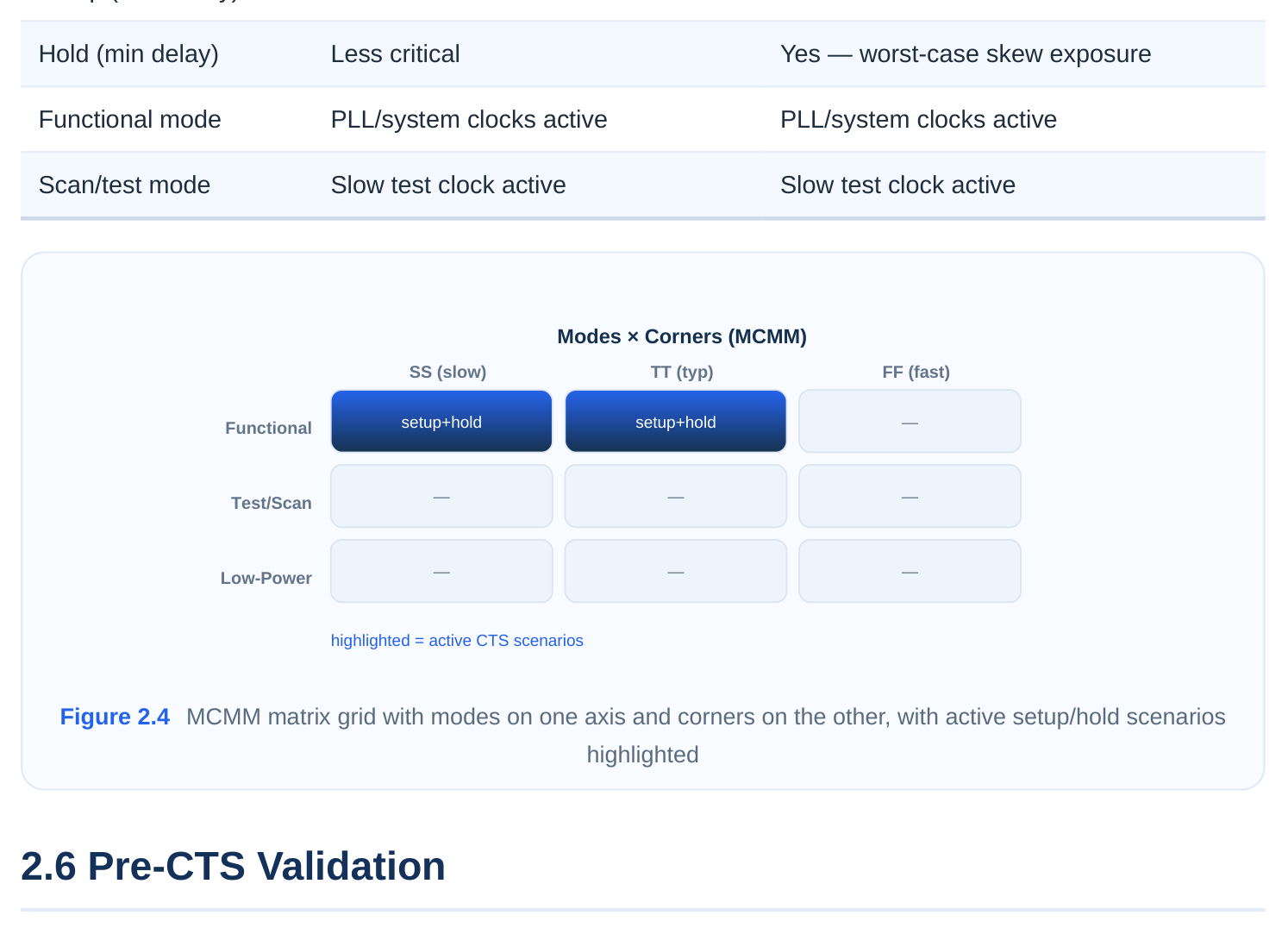Select the Test/Scan TT empty cell

click(x=676, y=497)
